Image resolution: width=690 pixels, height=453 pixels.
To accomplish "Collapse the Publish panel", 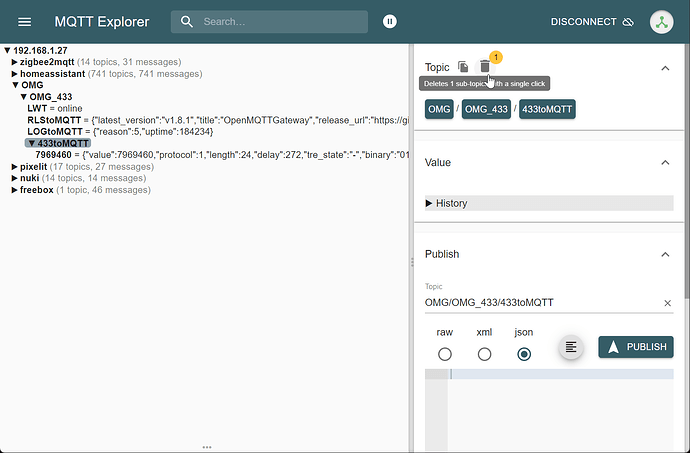I will (x=665, y=255).
